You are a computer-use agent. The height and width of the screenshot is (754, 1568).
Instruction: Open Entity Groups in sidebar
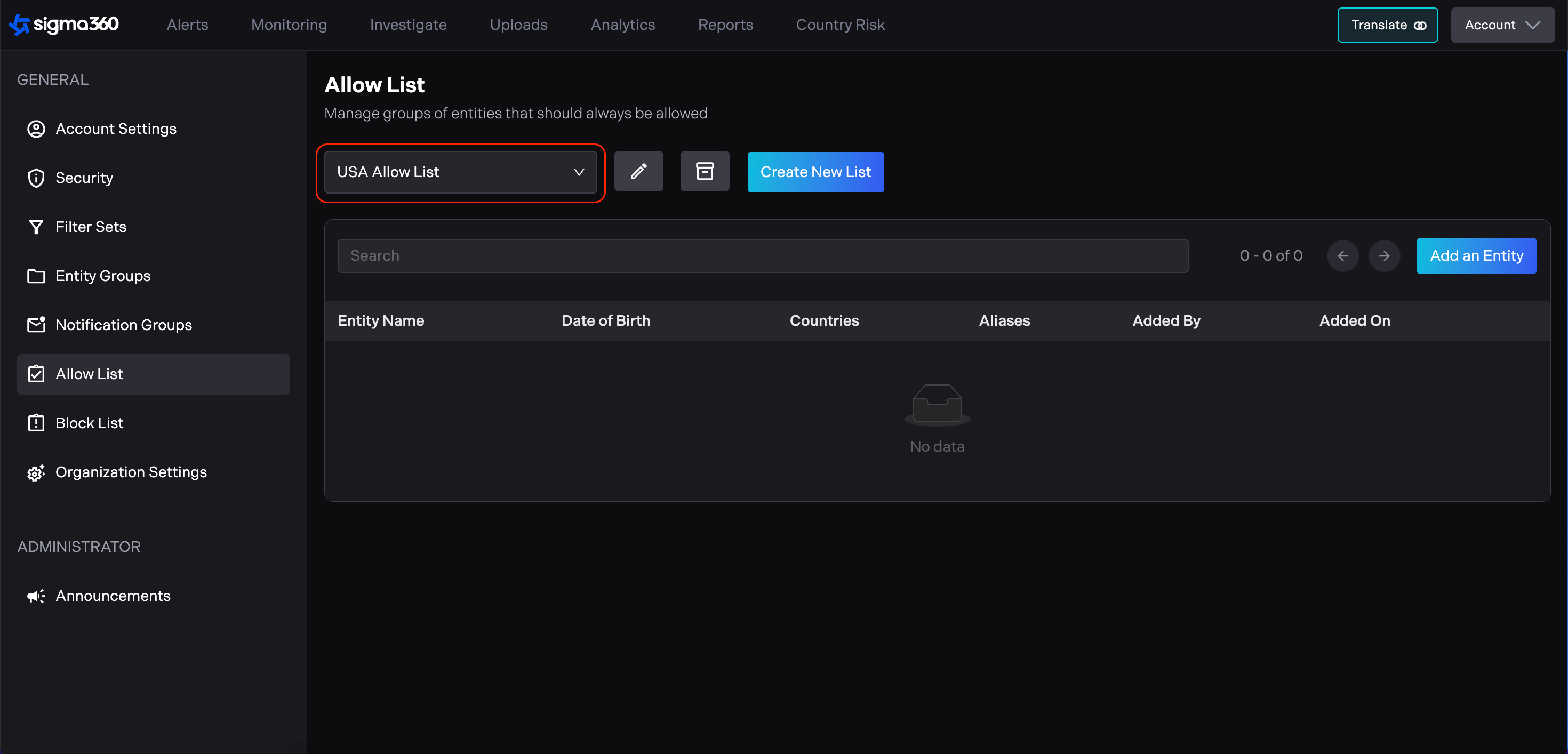pos(103,276)
